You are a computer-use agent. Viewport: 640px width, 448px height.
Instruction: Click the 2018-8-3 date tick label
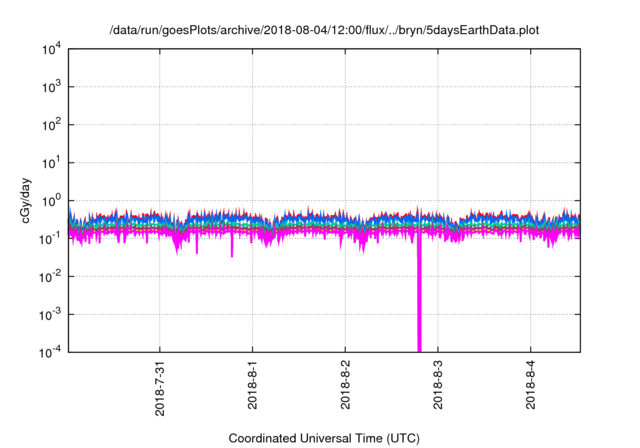pos(438,385)
